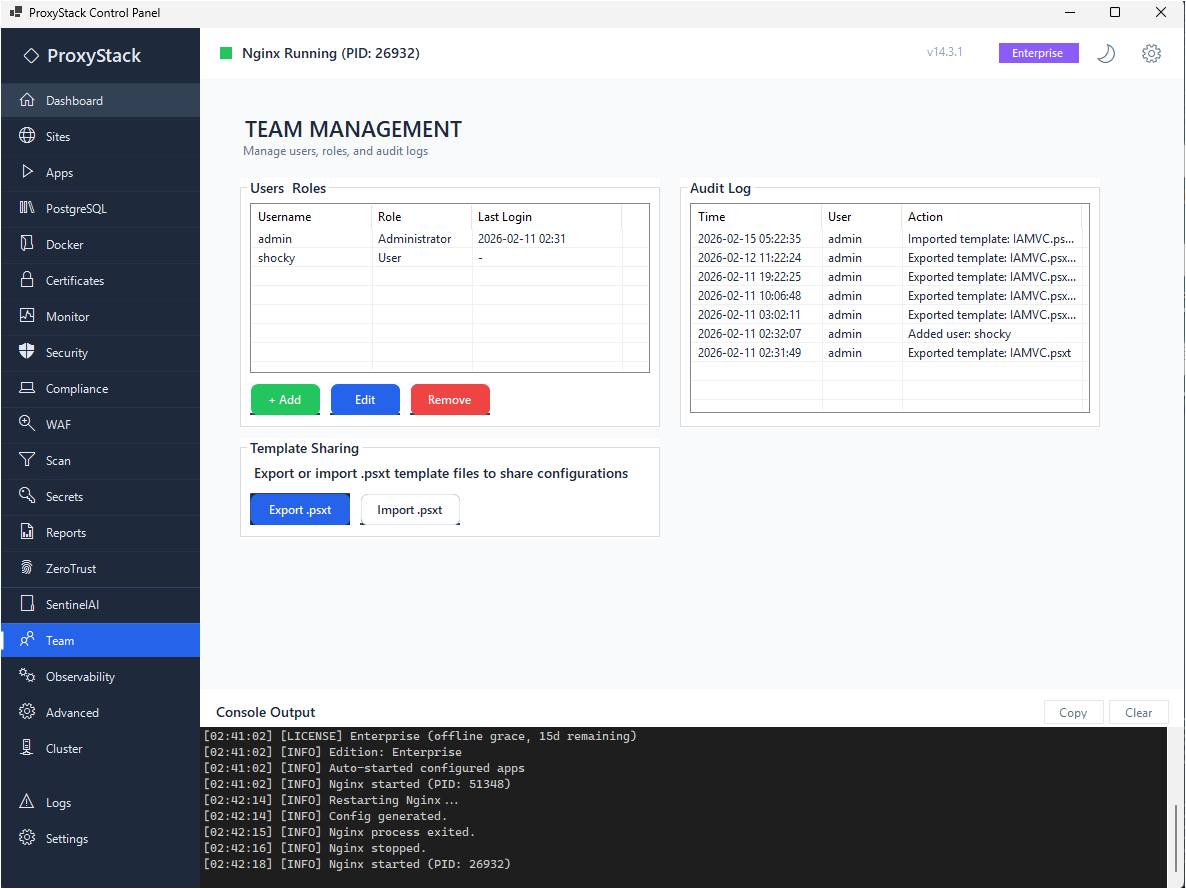Screen dimensions: 1186x889
Task: Navigate to the Certificates page
Action: tap(101, 280)
